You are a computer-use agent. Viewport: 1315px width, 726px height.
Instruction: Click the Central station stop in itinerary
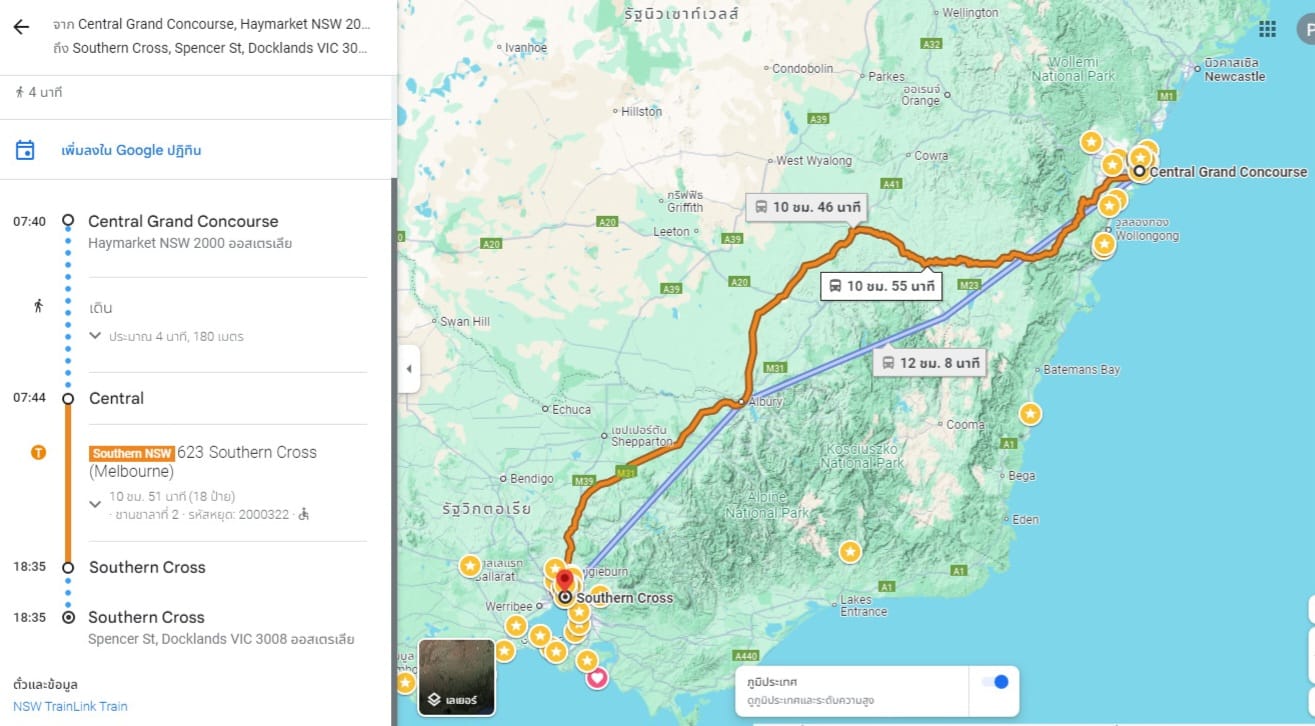coord(117,398)
